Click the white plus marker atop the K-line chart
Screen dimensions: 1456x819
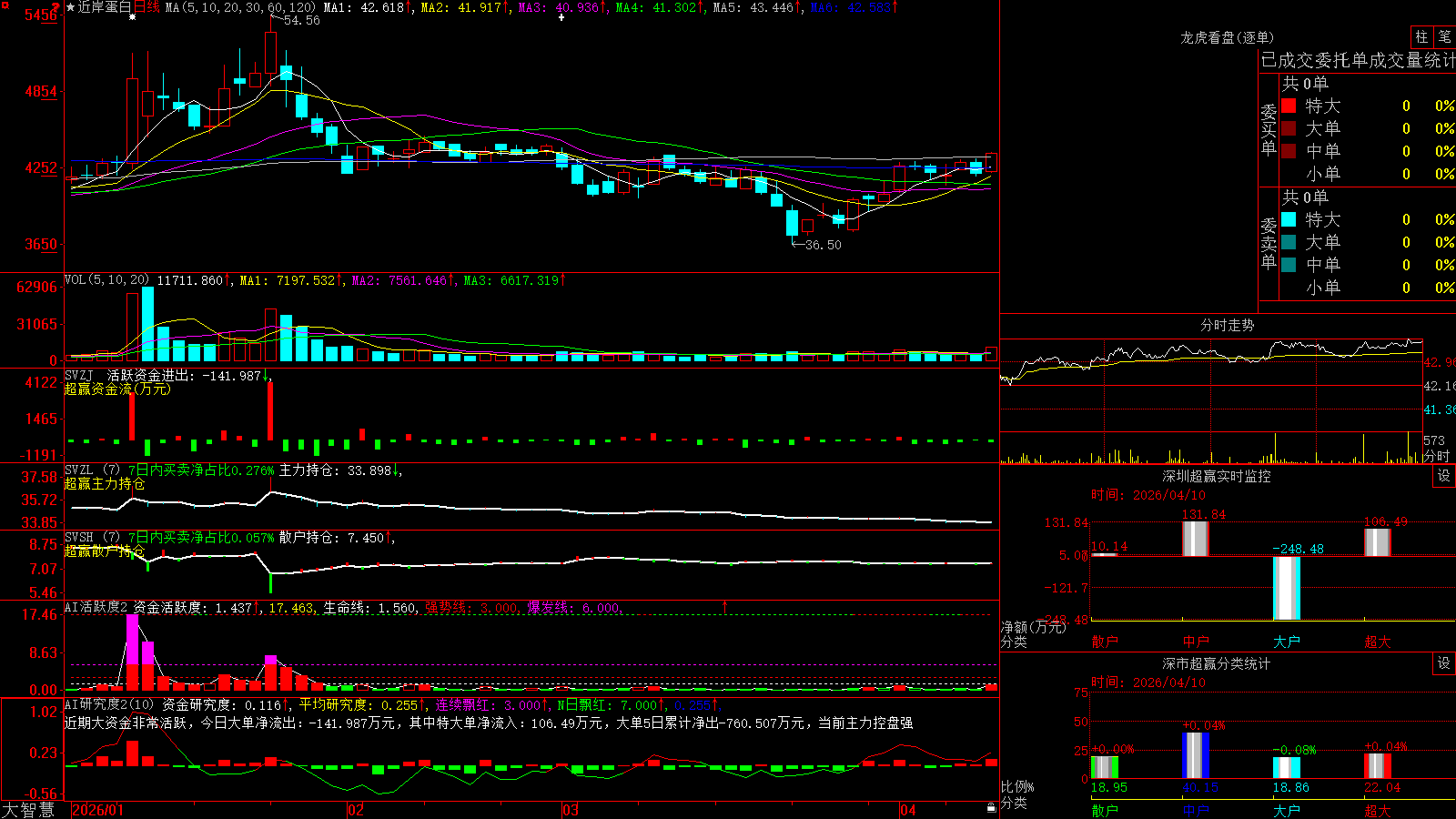(x=561, y=17)
